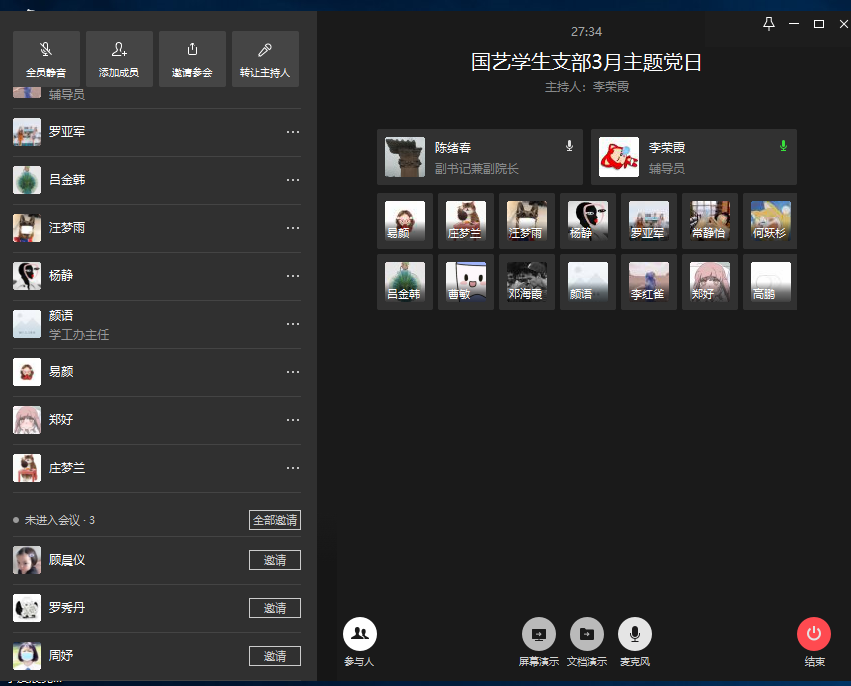This screenshot has width=851, height=686.
Task: Invite 罗秀丹 to the meeting
Action: [x=274, y=608]
